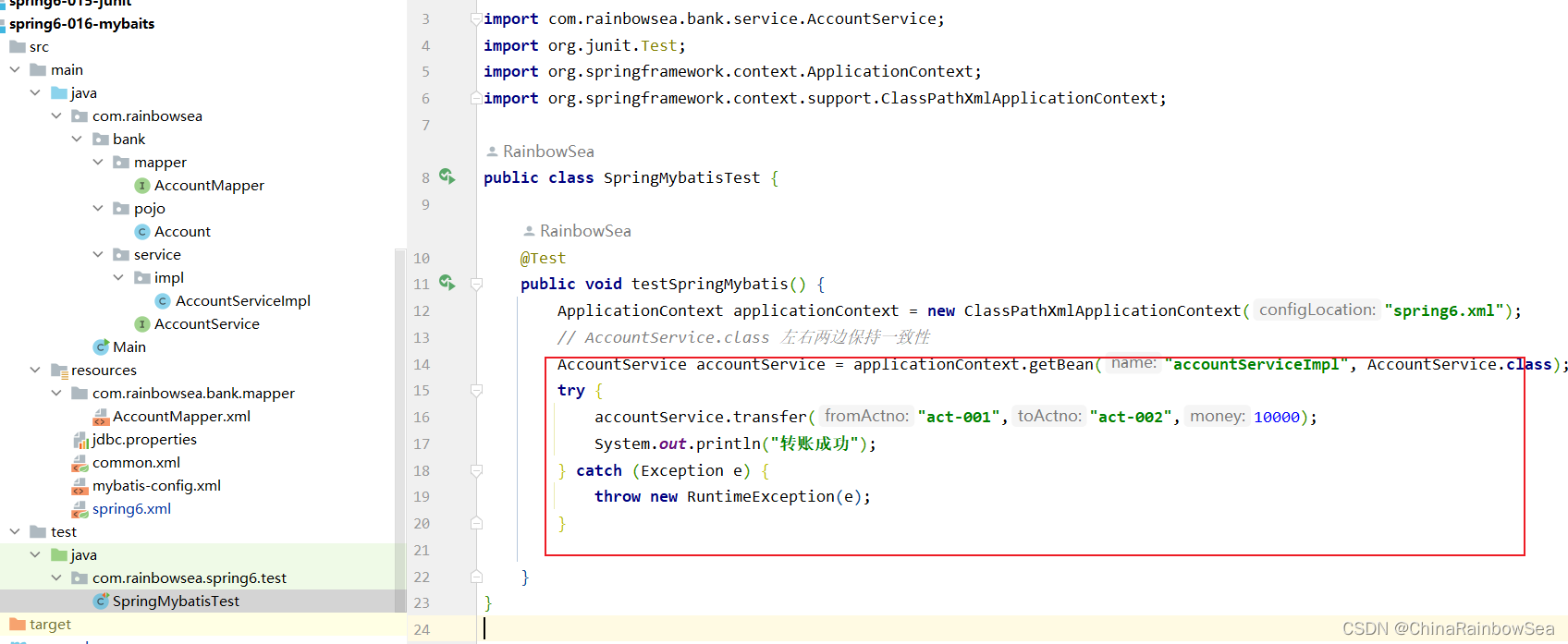Select the target folder

50,624
